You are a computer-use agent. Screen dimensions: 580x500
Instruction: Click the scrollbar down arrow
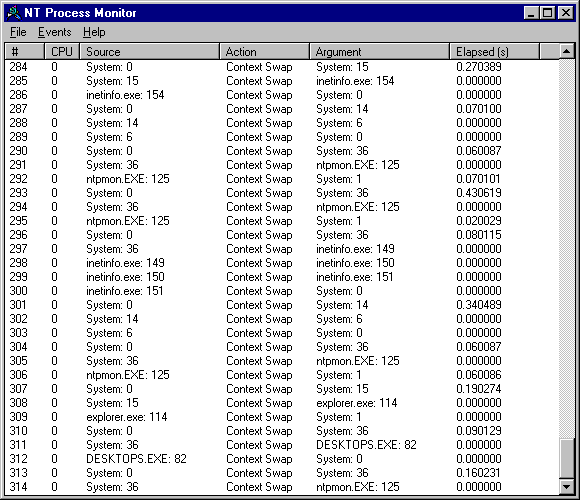point(566,487)
